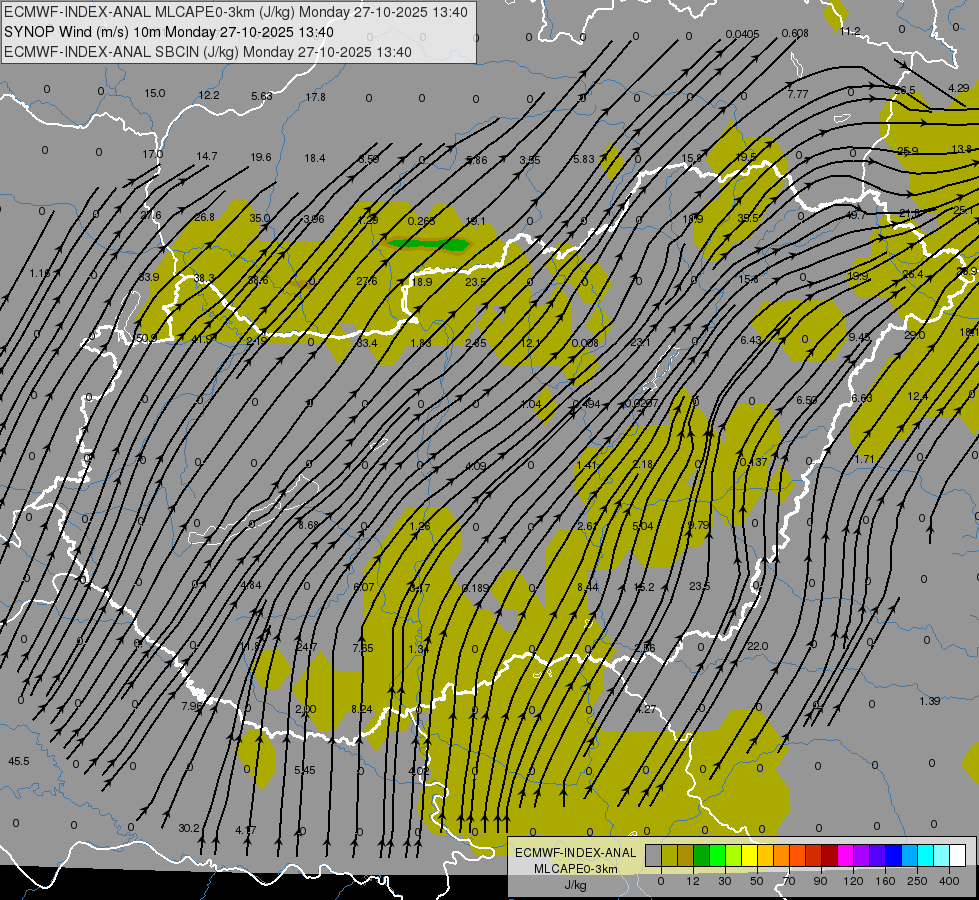Click the scale tick label '50'
This screenshot has width=979, height=900.
[x=757, y=881]
